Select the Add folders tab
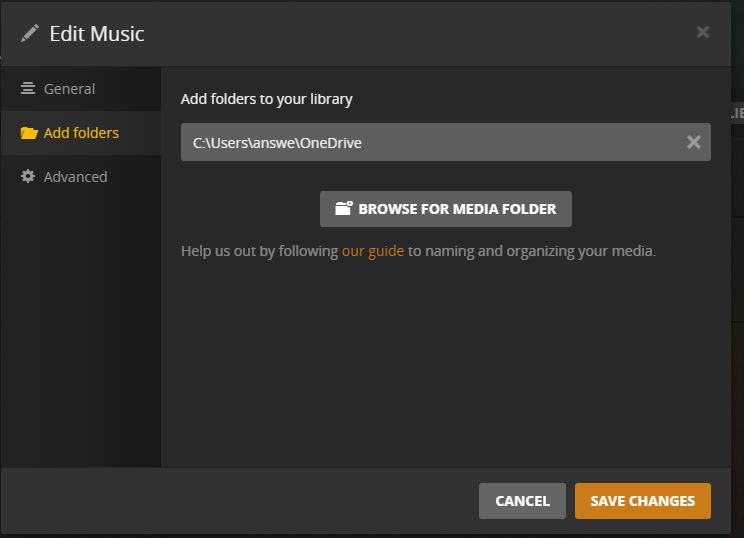 click(80, 133)
